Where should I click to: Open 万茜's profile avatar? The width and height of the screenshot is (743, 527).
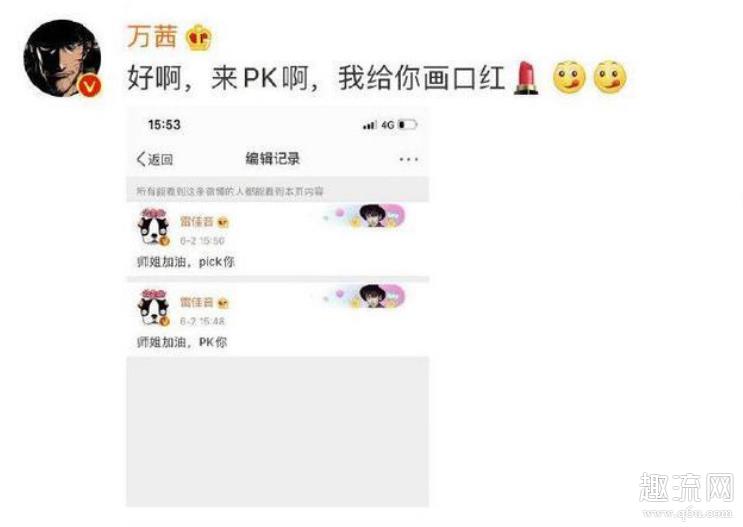tap(63, 58)
